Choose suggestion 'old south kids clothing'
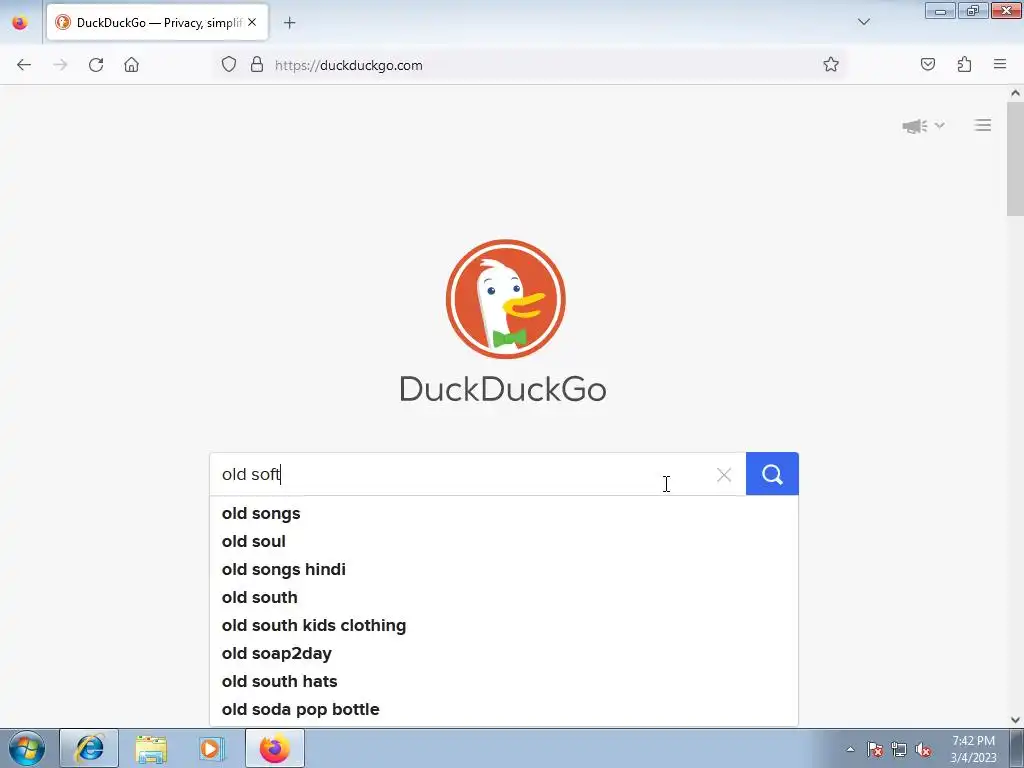This screenshot has height=768, width=1024. pos(504,626)
